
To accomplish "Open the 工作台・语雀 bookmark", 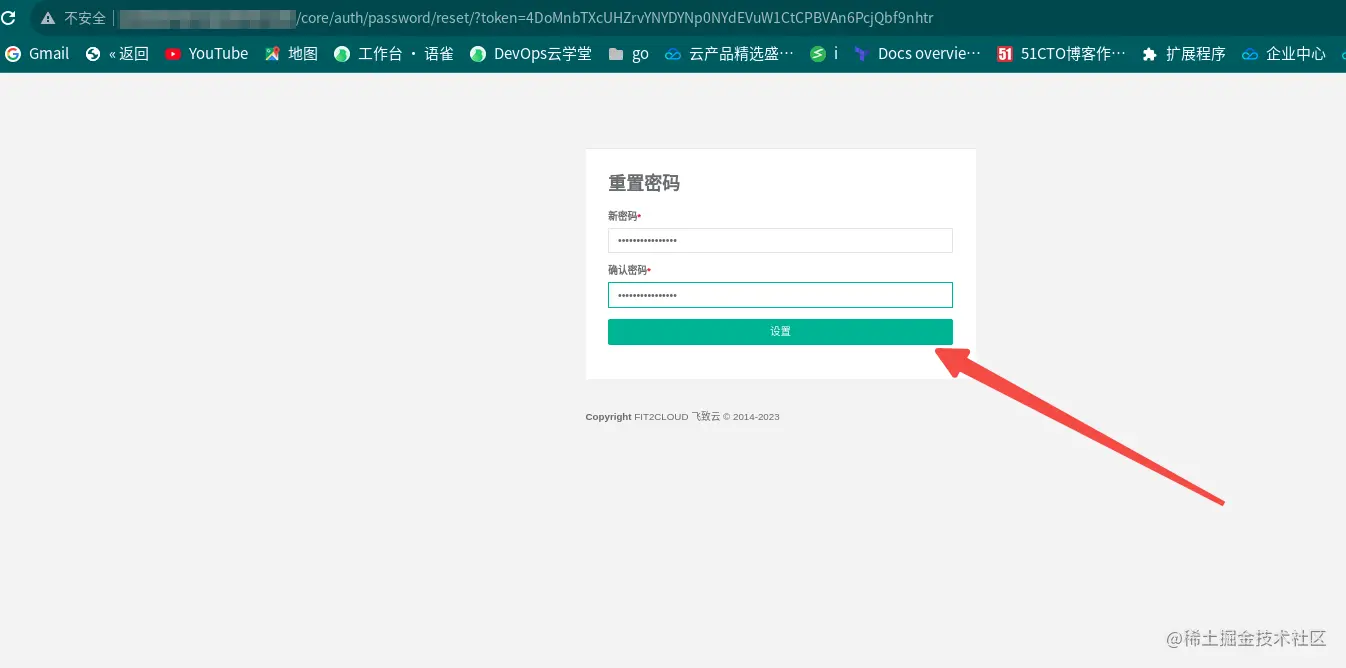I will [x=394, y=54].
